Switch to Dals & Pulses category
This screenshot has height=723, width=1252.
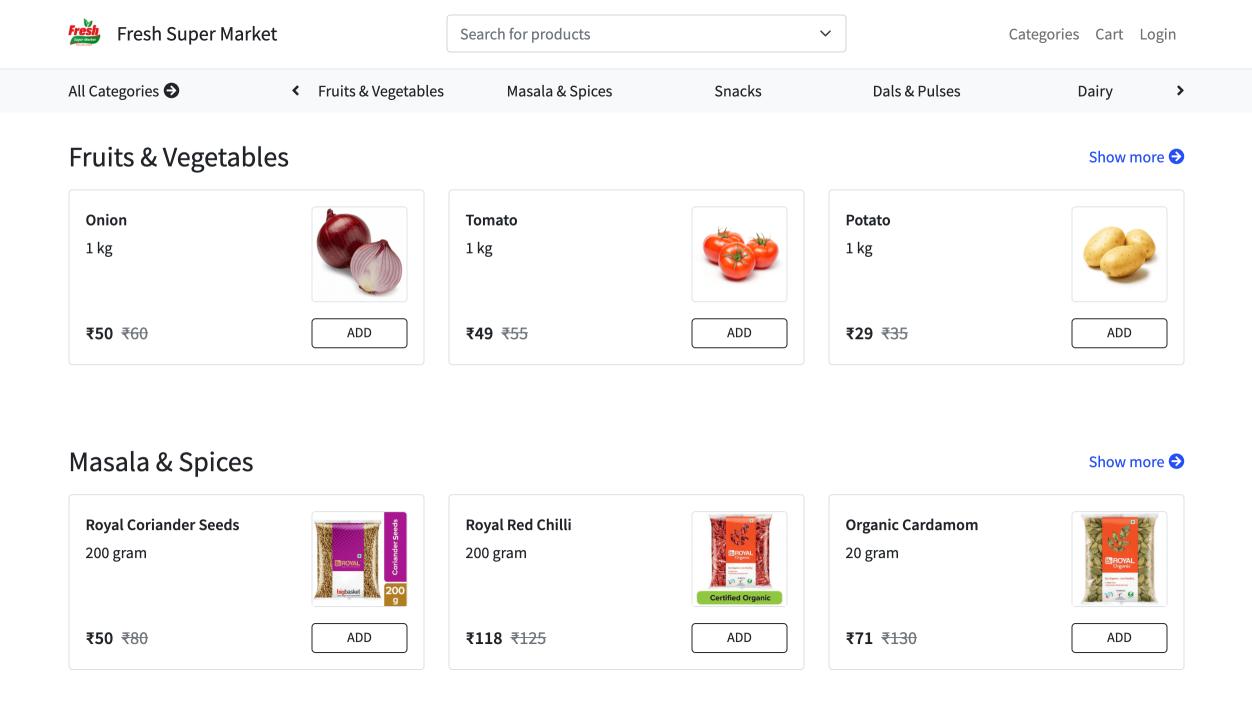[915, 90]
